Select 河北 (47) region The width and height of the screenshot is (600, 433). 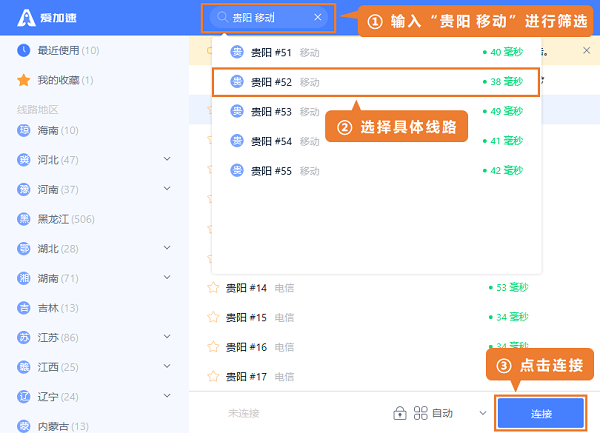click(58, 160)
